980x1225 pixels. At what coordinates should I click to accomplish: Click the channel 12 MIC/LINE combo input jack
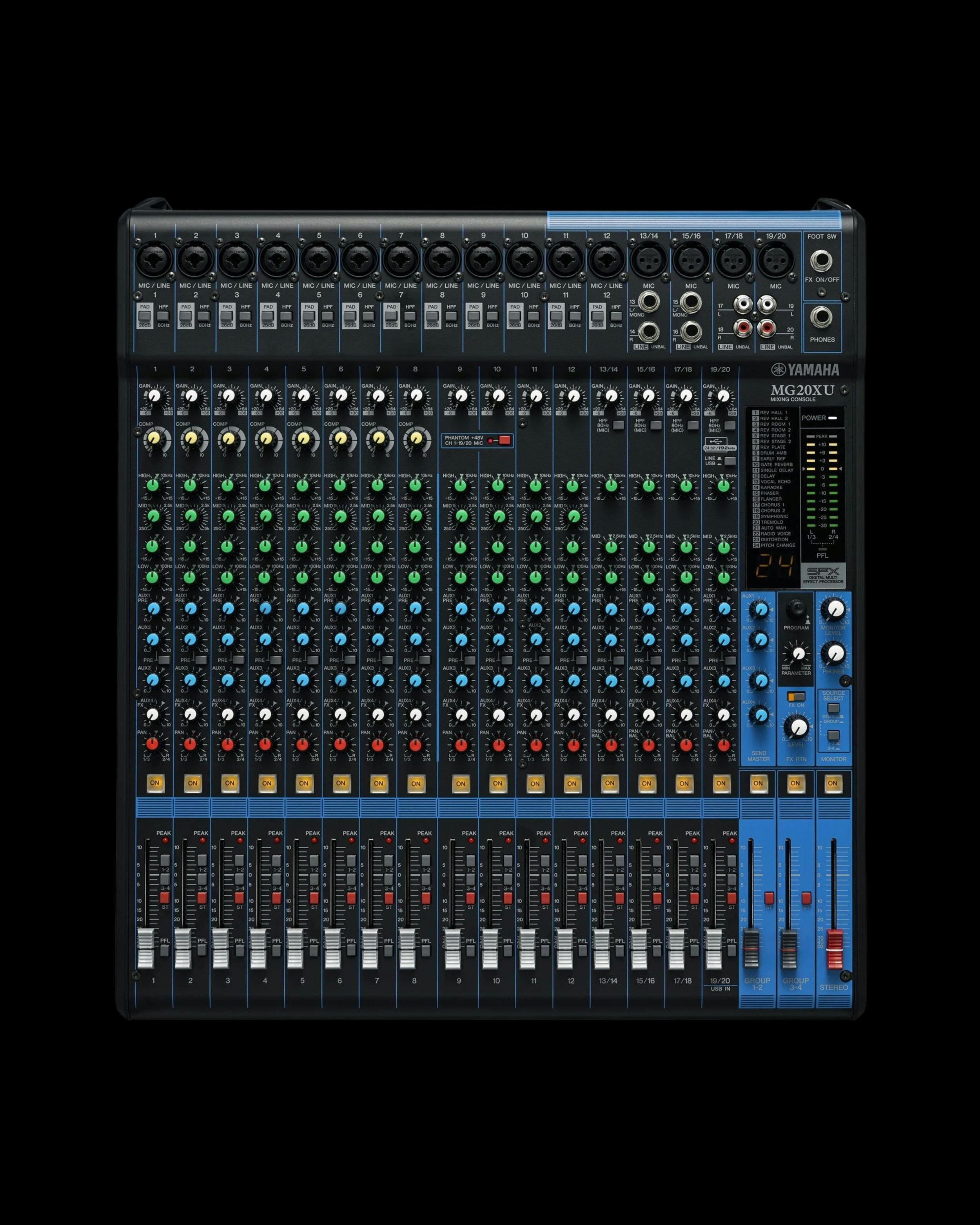pyautogui.click(x=606, y=260)
